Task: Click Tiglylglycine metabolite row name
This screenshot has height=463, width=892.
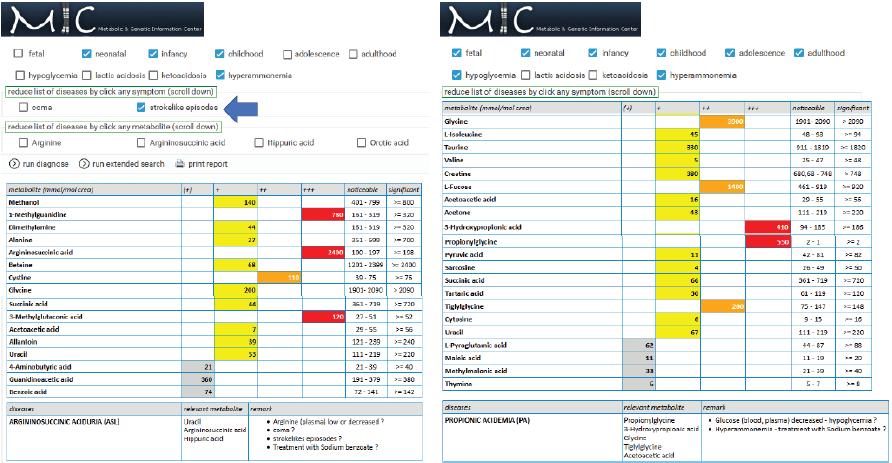Action: click(464, 306)
